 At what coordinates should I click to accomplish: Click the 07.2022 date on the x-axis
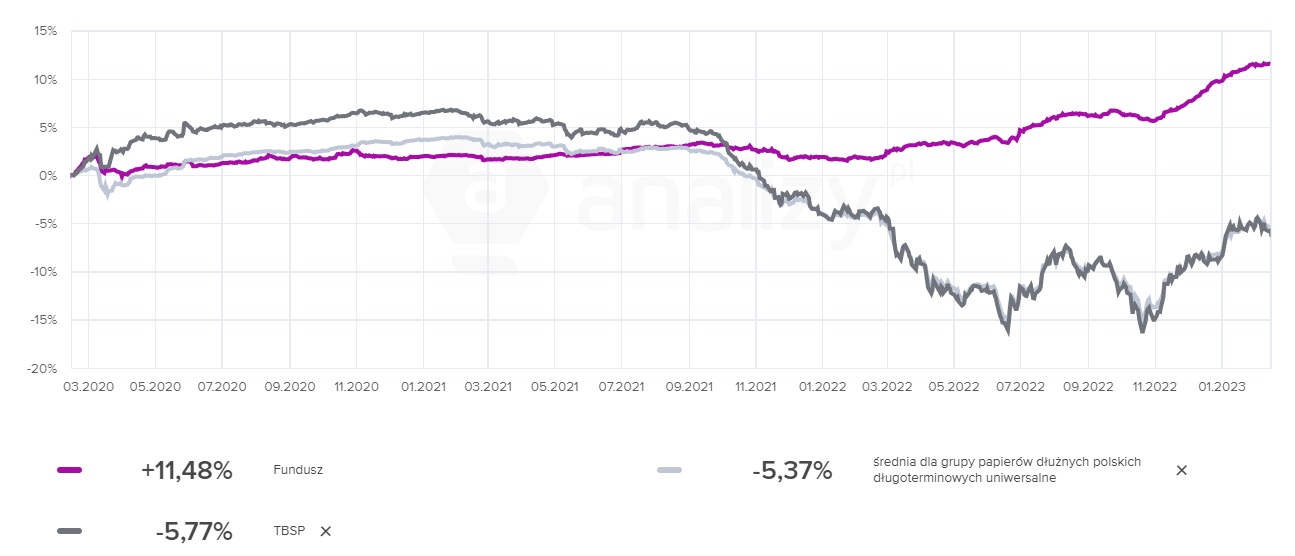1021,385
